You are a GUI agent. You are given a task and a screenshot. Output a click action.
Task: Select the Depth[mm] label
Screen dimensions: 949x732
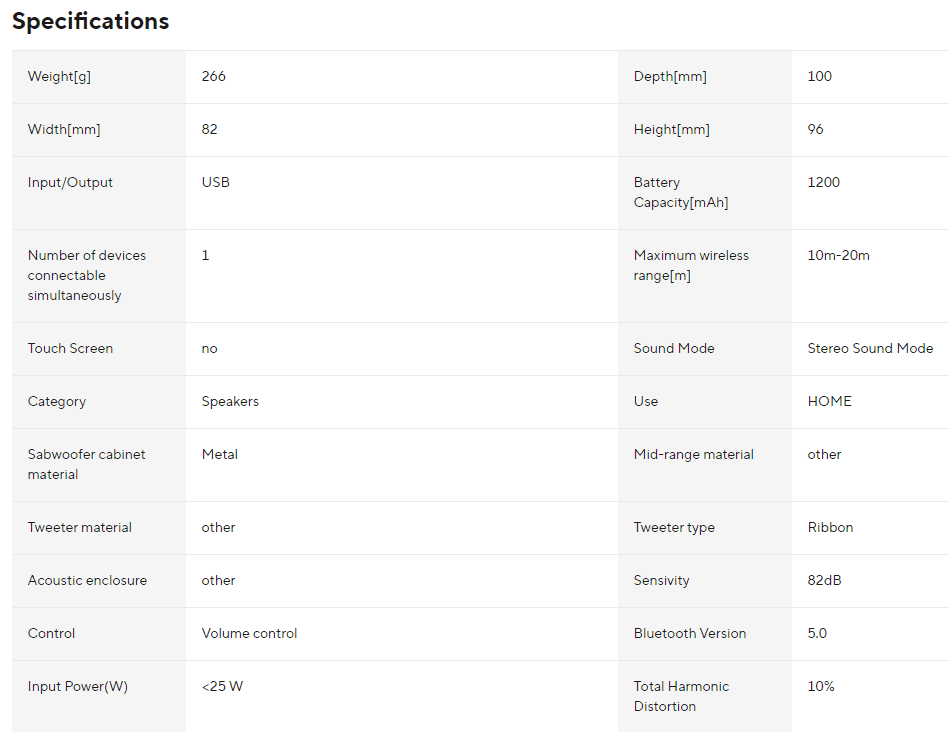(x=670, y=76)
